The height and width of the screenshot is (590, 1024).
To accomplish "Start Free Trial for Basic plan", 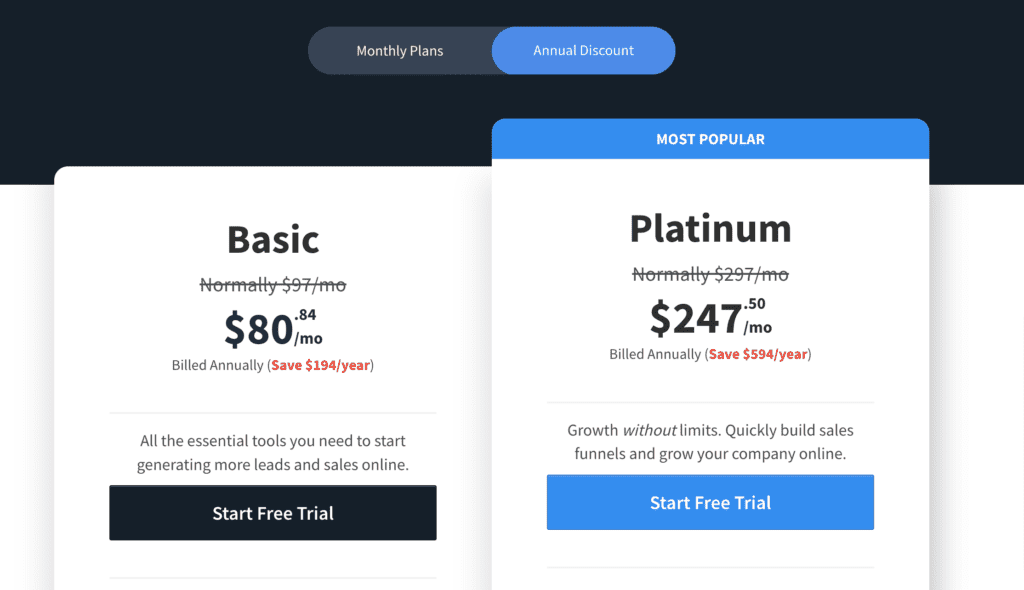I will [273, 513].
